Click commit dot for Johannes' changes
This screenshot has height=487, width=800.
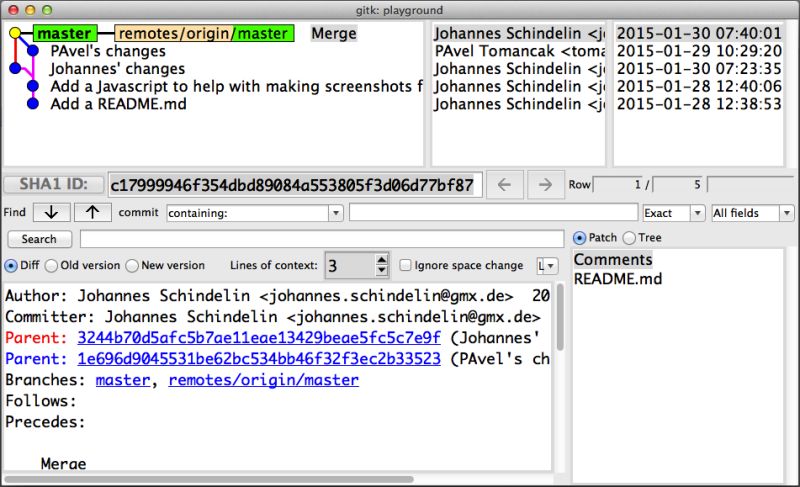[x=15, y=68]
